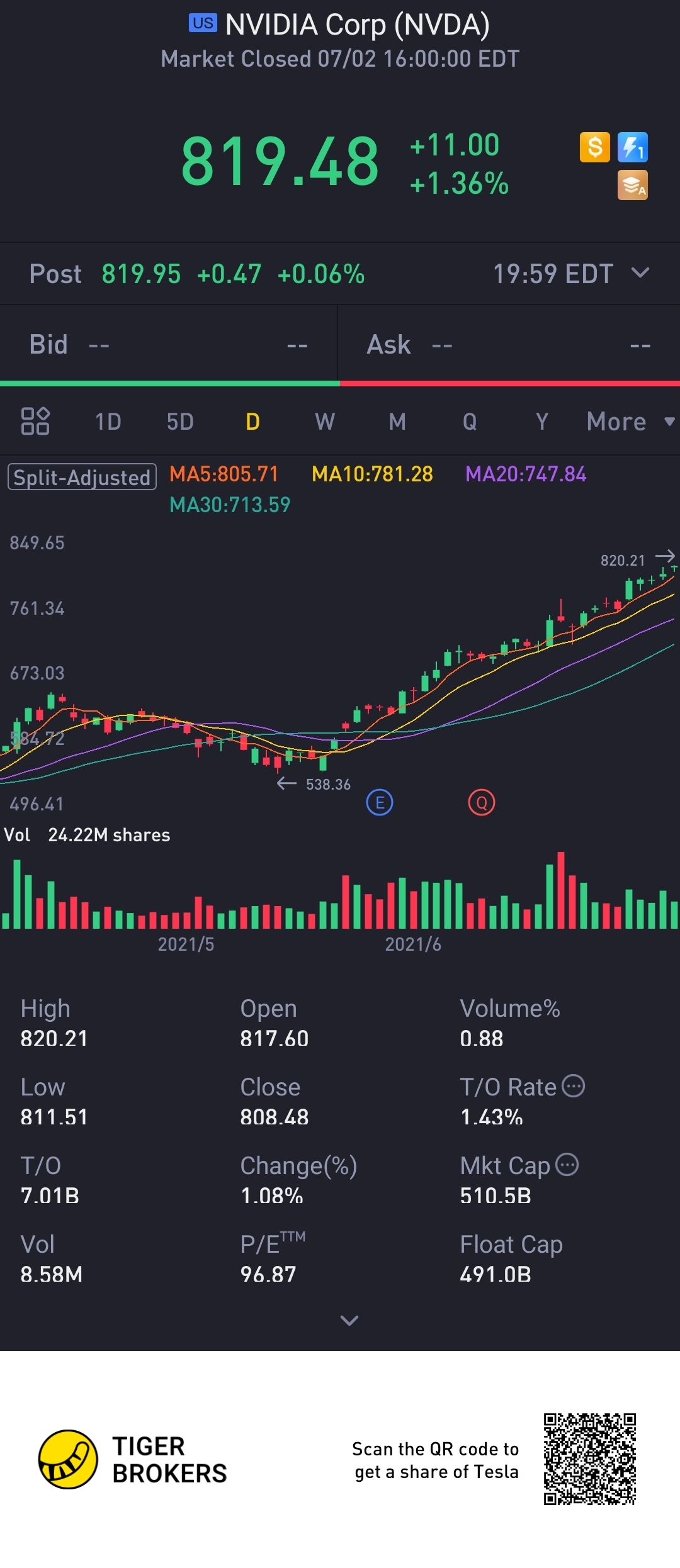The image size is (680, 1568).
Task: Select the D daily chart tab
Action: click(252, 422)
